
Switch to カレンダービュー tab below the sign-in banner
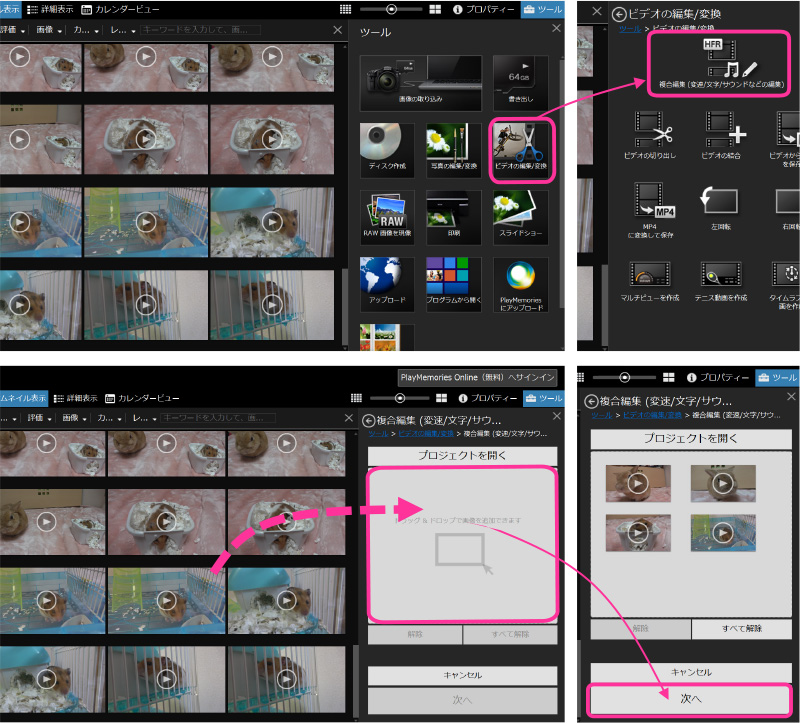click(x=142, y=398)
